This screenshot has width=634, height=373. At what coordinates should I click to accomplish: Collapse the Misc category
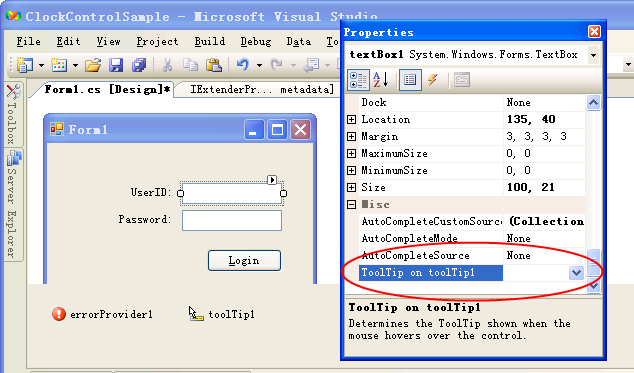coord(351,204)
